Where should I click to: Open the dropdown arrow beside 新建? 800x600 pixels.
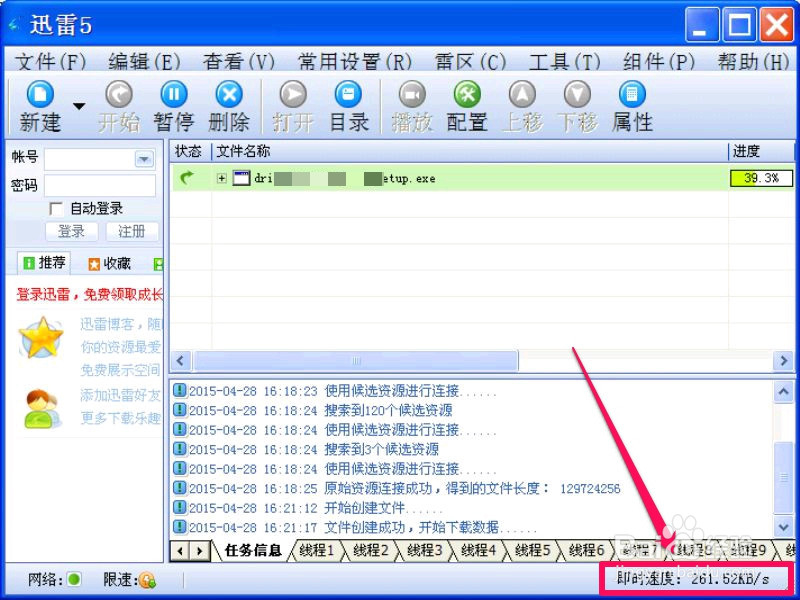point(79,106)
